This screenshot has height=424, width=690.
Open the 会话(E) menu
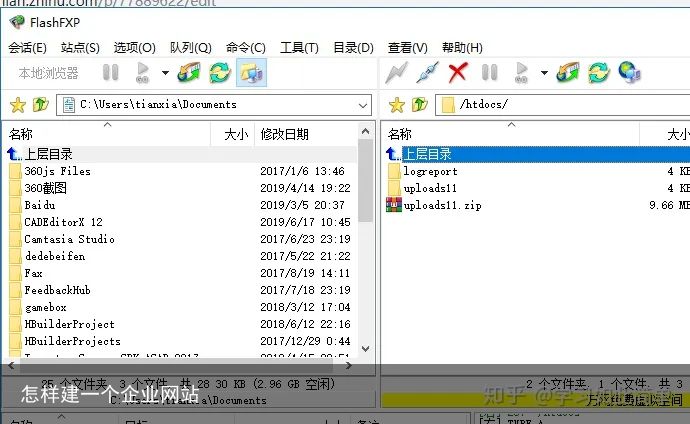click(27, 48)
